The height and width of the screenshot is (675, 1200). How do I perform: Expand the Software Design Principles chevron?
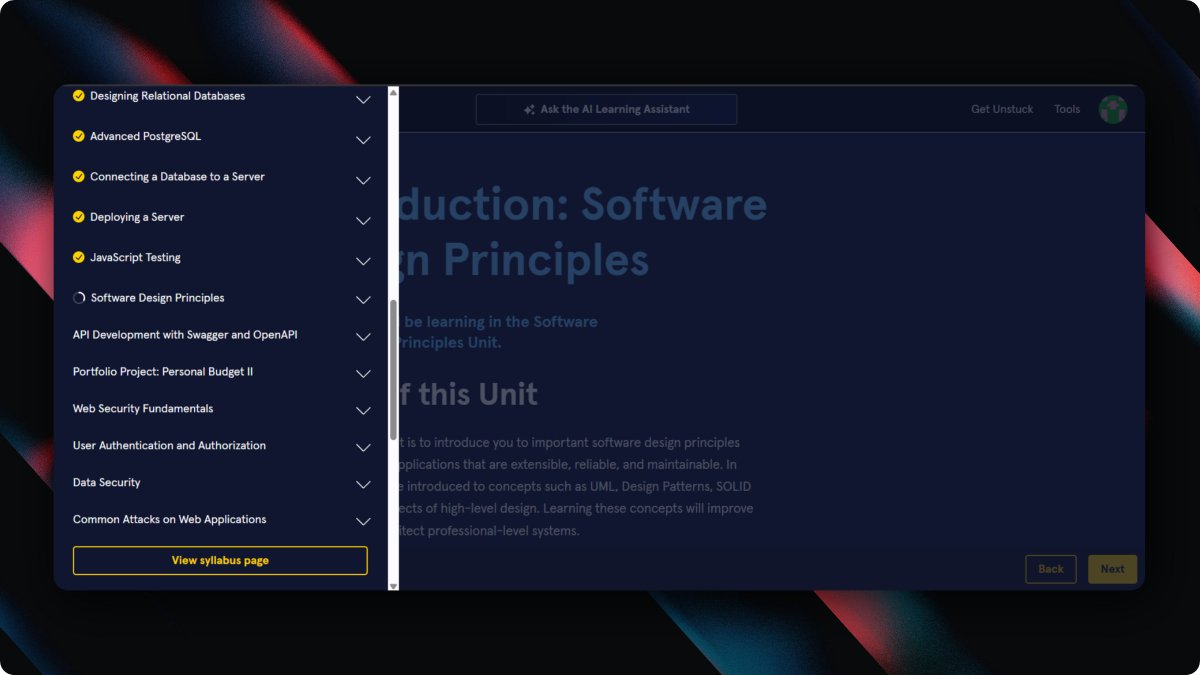(x=364, y=300)
